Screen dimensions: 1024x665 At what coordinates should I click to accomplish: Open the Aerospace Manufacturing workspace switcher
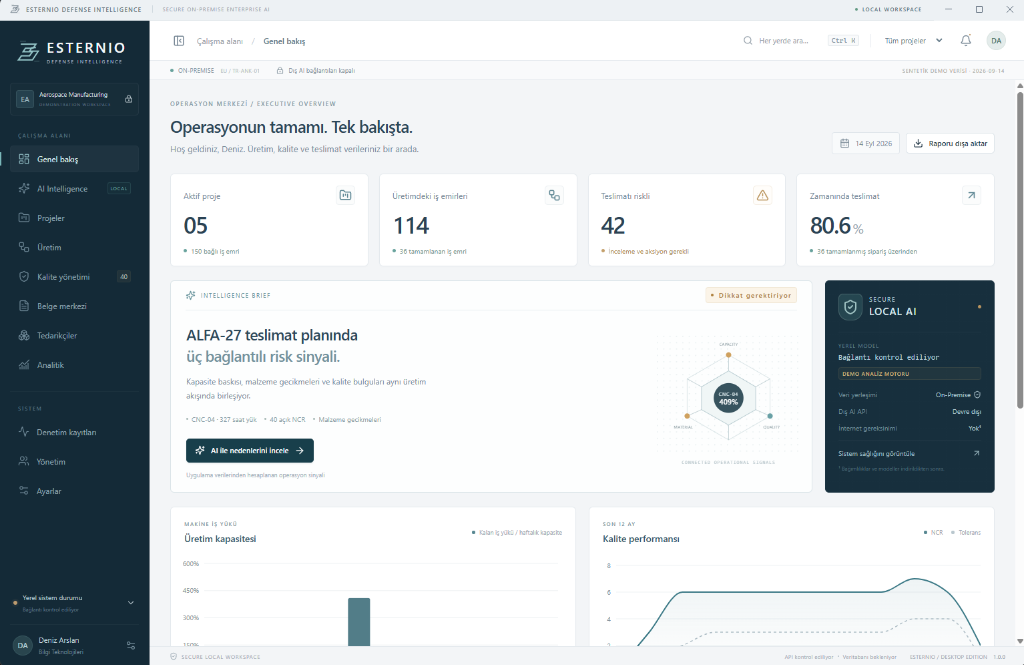click(74, 99)
